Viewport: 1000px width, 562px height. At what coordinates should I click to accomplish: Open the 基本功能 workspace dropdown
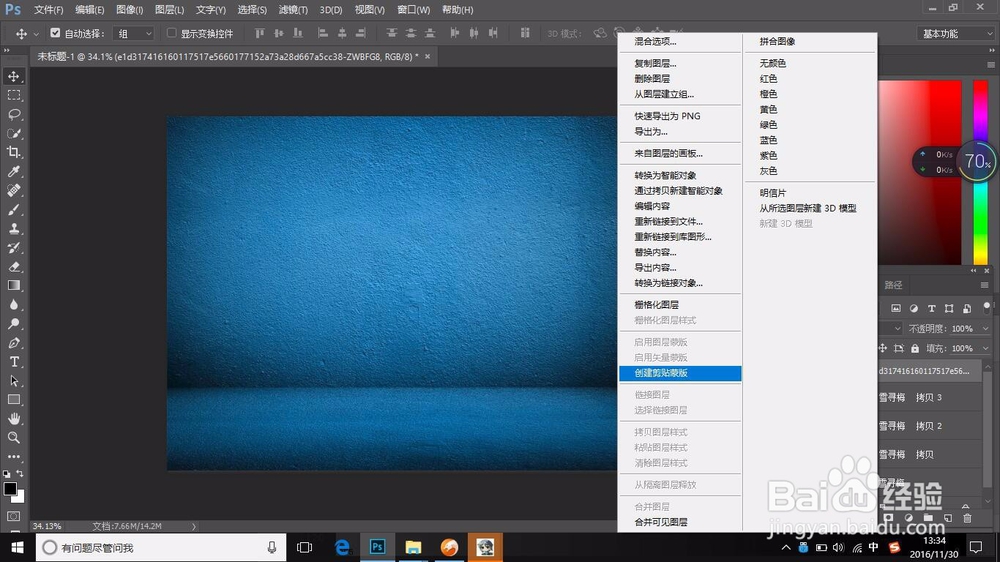(955, 33)
